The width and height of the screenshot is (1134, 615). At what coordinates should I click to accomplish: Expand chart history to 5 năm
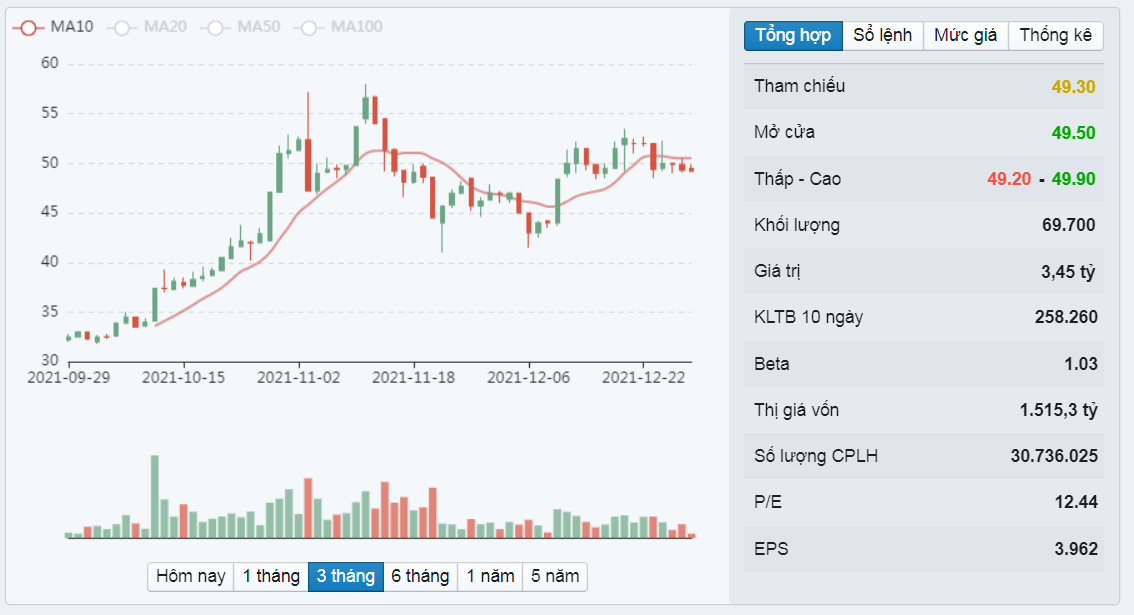555,576
